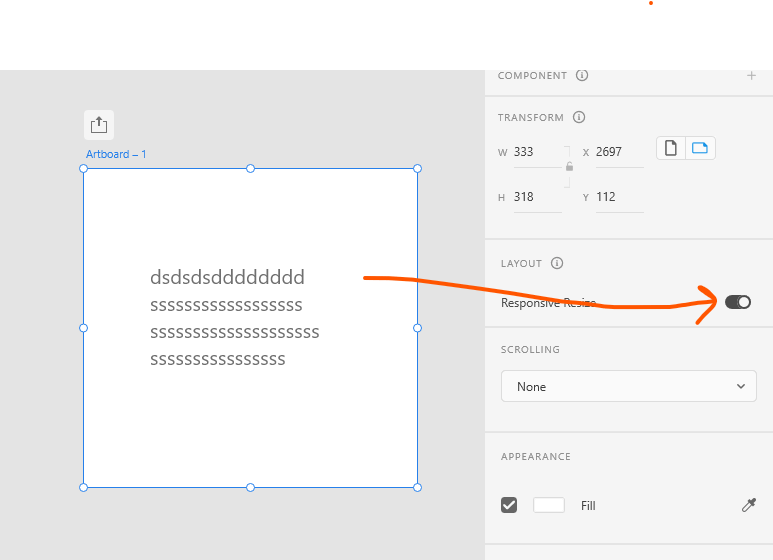Open the Scrolling None dropdown
The image size is (773, 560).
(x=629, y=386)
